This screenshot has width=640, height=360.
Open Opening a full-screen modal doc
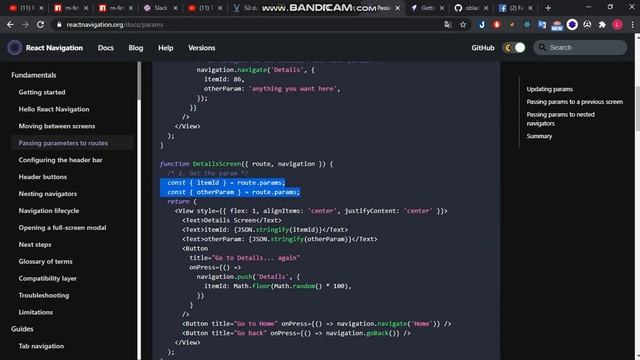(62, 228)
